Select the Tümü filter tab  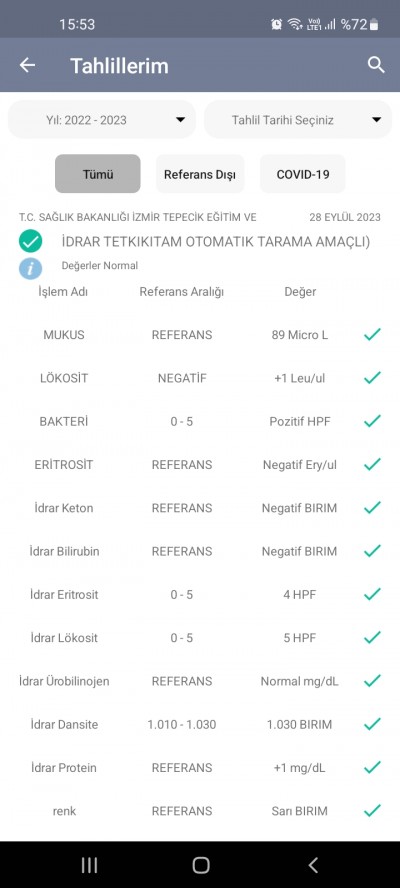97,174
